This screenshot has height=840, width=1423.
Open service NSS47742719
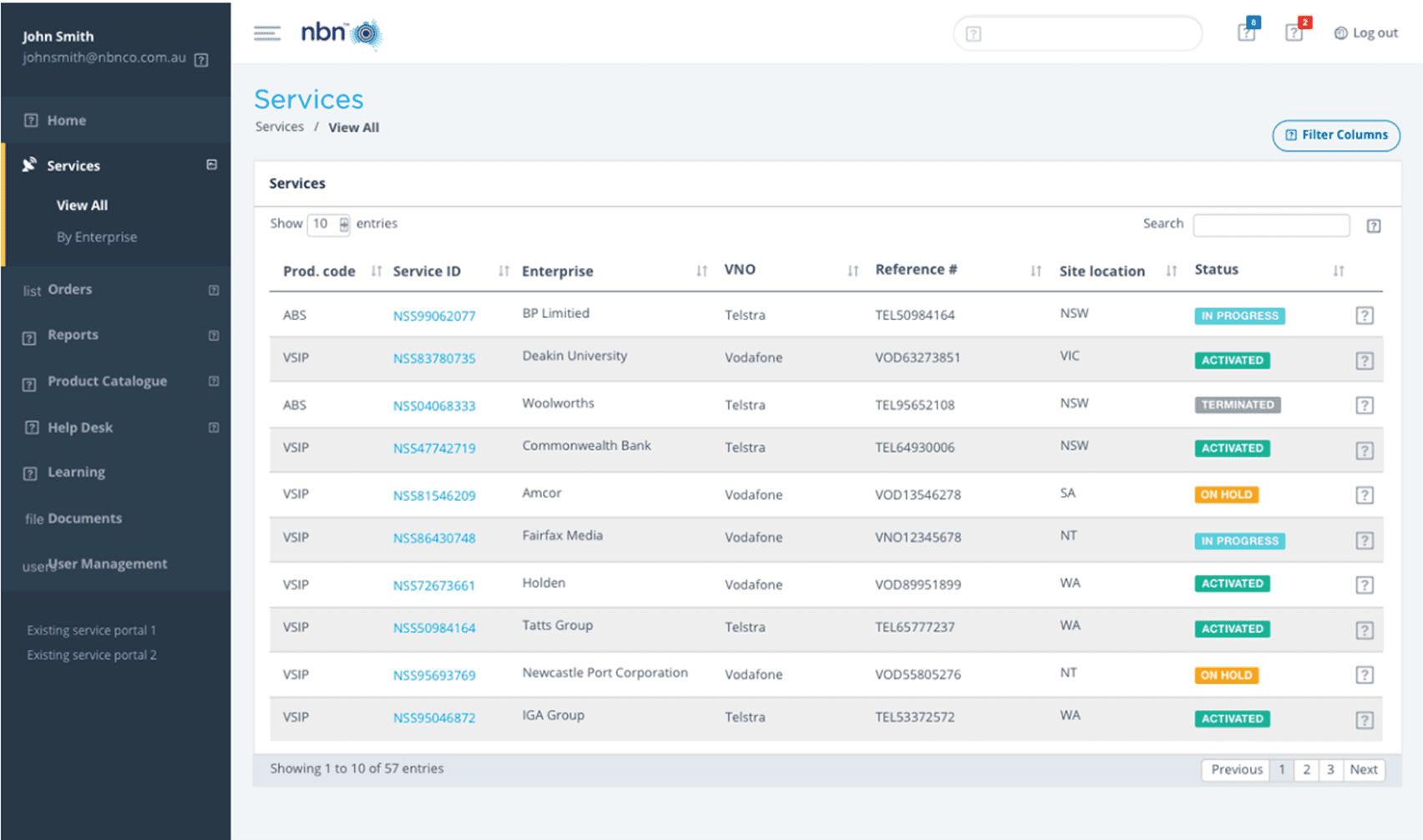click(434, 448)
